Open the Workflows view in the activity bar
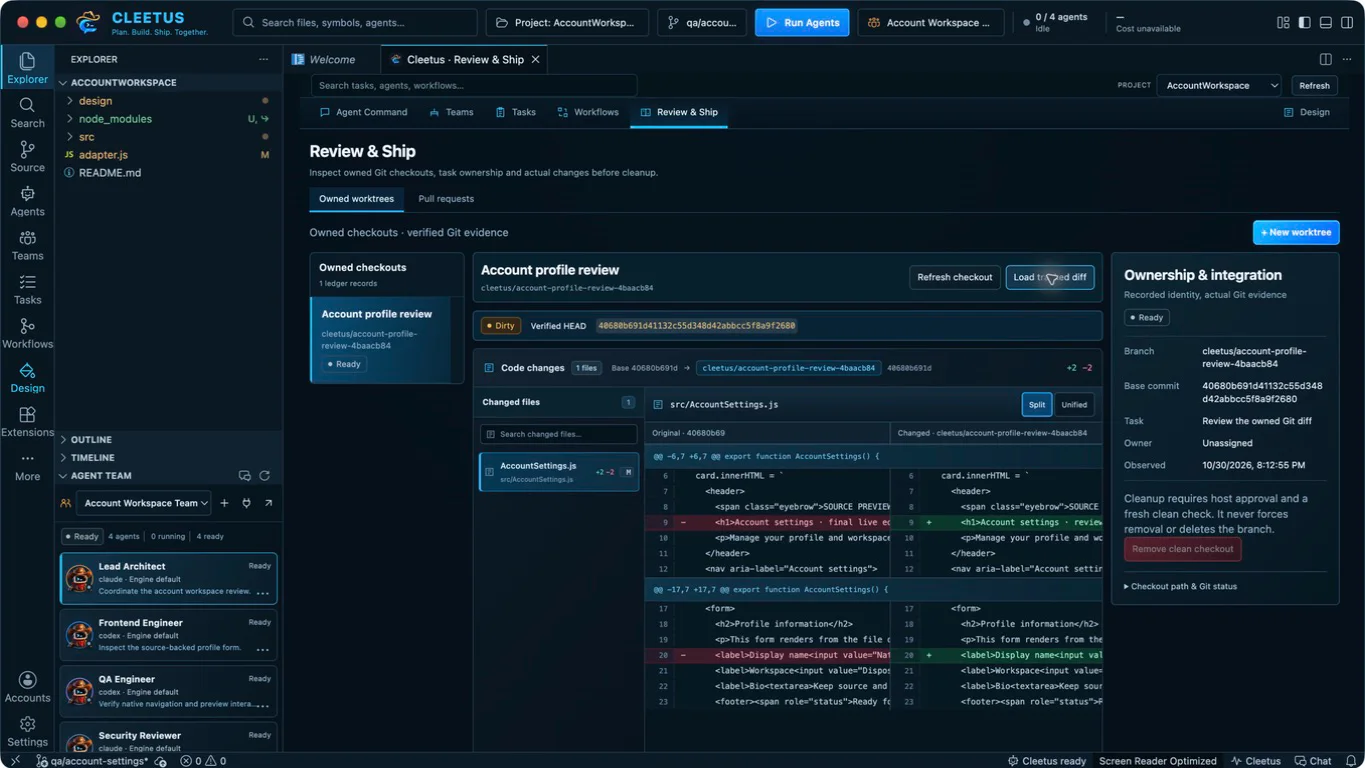The width and height of the screenshot is (1365, 768). pos(27,332)
